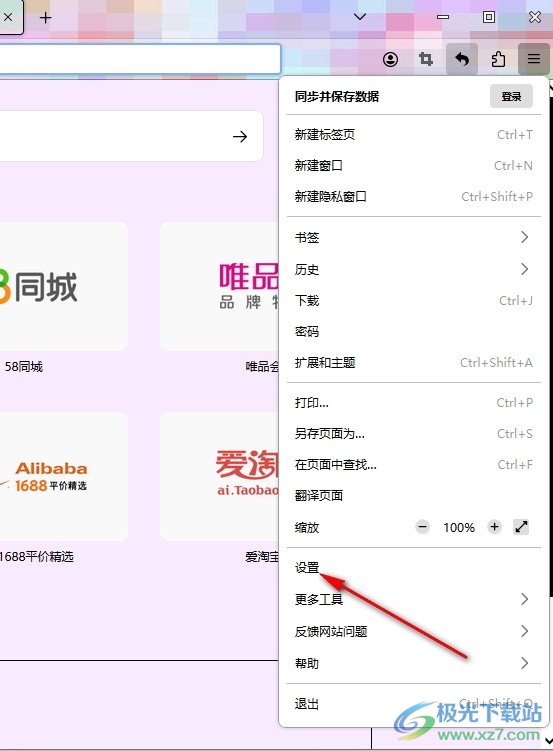Click the 58同城 tile label
The image size is (553, 751).
(23, 367)
